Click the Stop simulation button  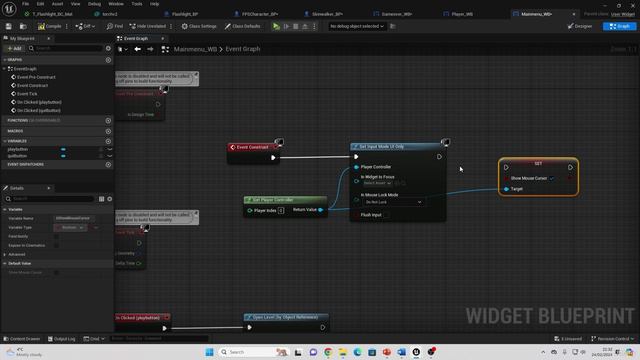296,26
